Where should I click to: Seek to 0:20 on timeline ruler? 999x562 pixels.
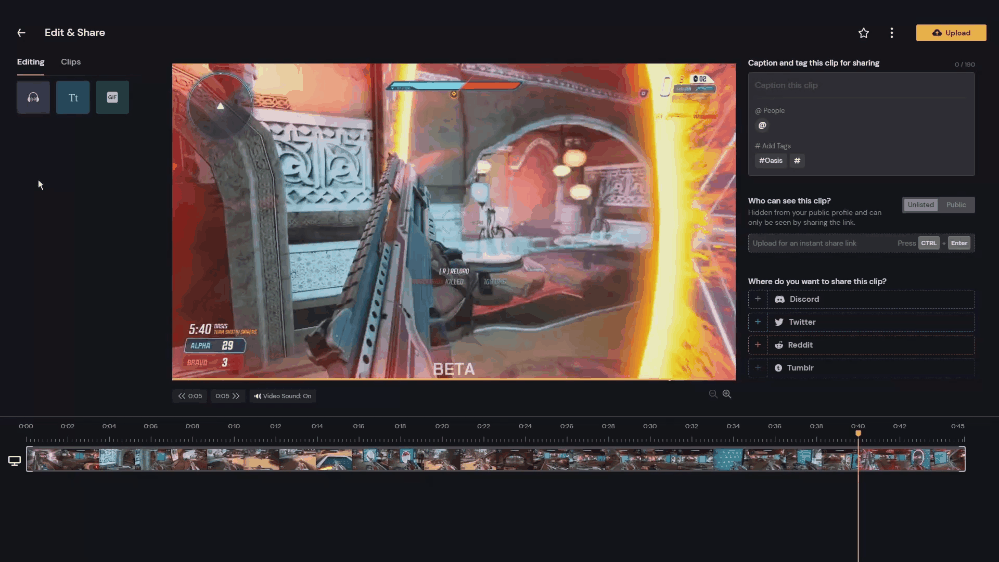[x=442, y=426]
